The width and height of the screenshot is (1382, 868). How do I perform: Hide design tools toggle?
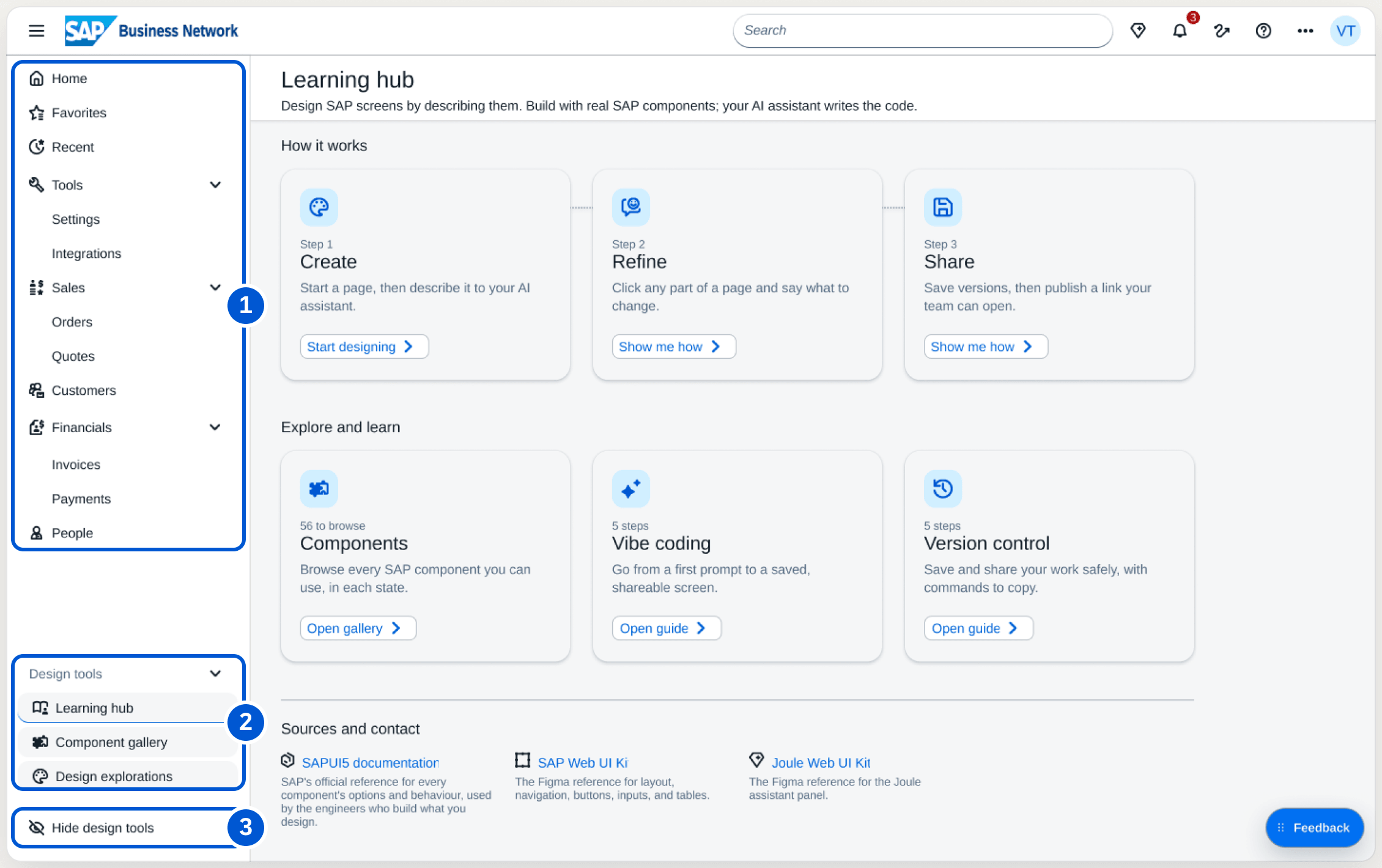coord(128,828)
